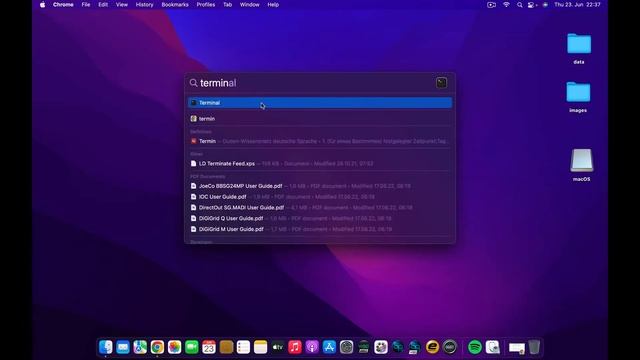Open Podcasts from the Dock
This screenshot has width=640, height=360.
[x=312, y=347]
